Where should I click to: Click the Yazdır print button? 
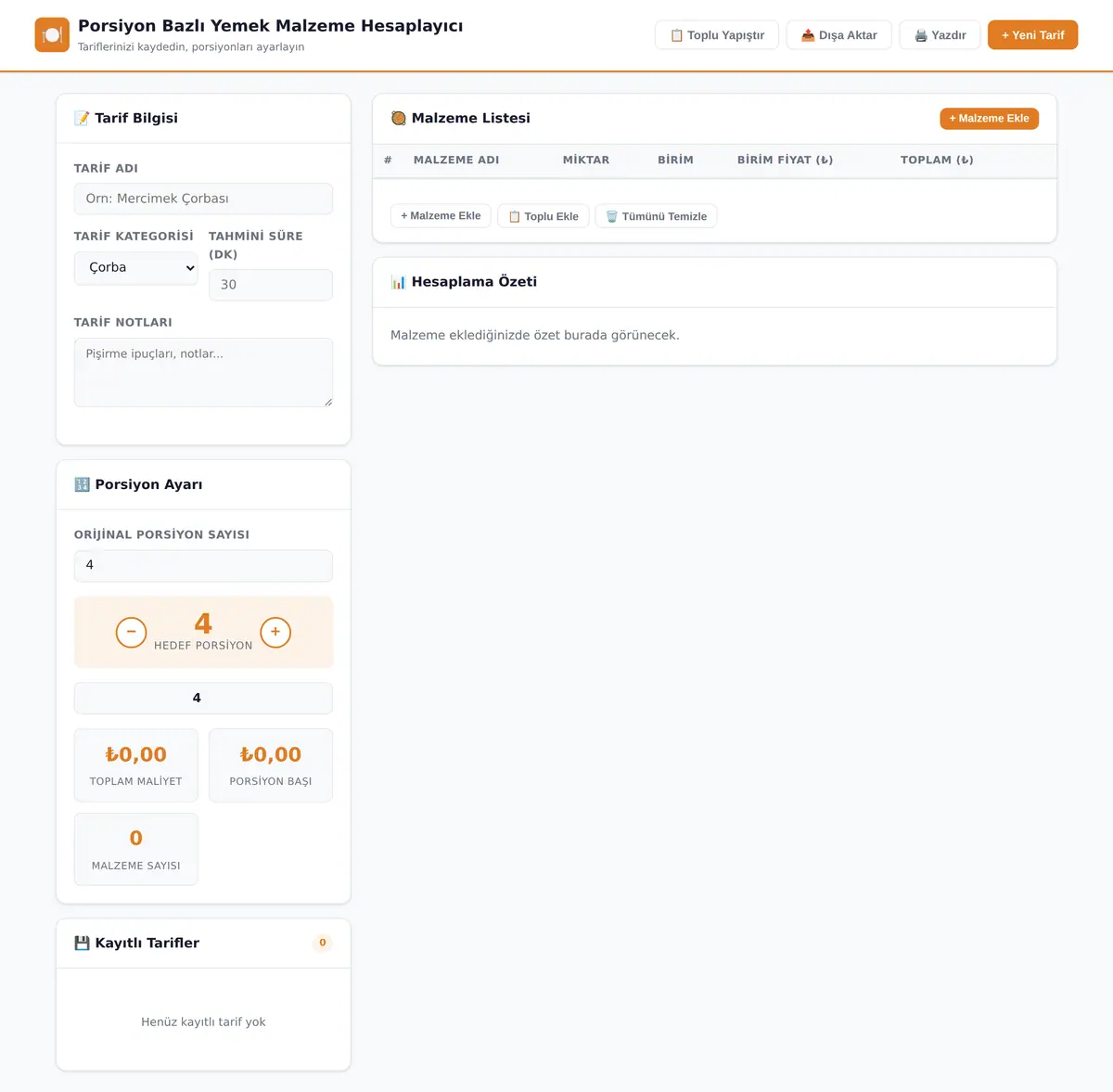(940, 35)
